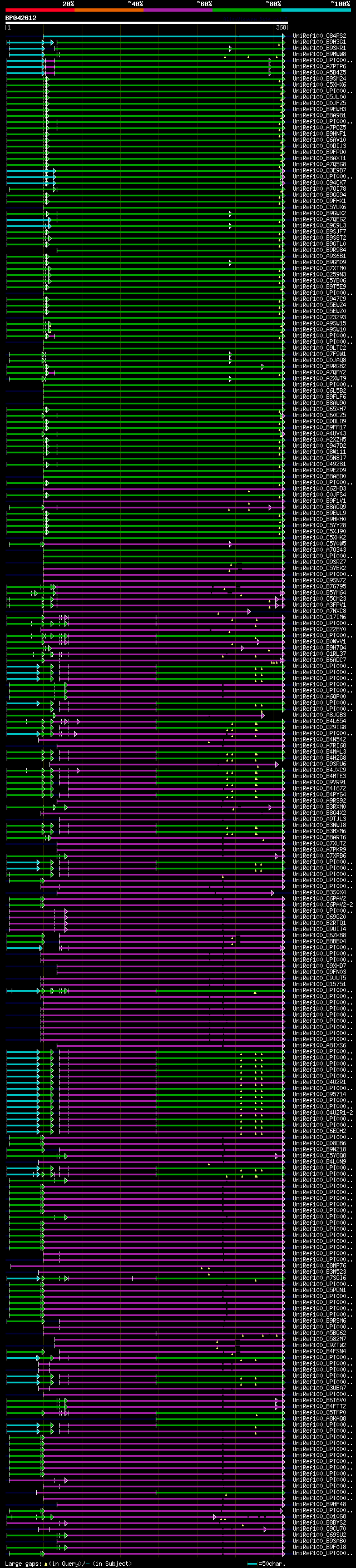356x1568 pixels.
Task: Select hit label UniRef100_B9RGB2
Action: [319, 367]
